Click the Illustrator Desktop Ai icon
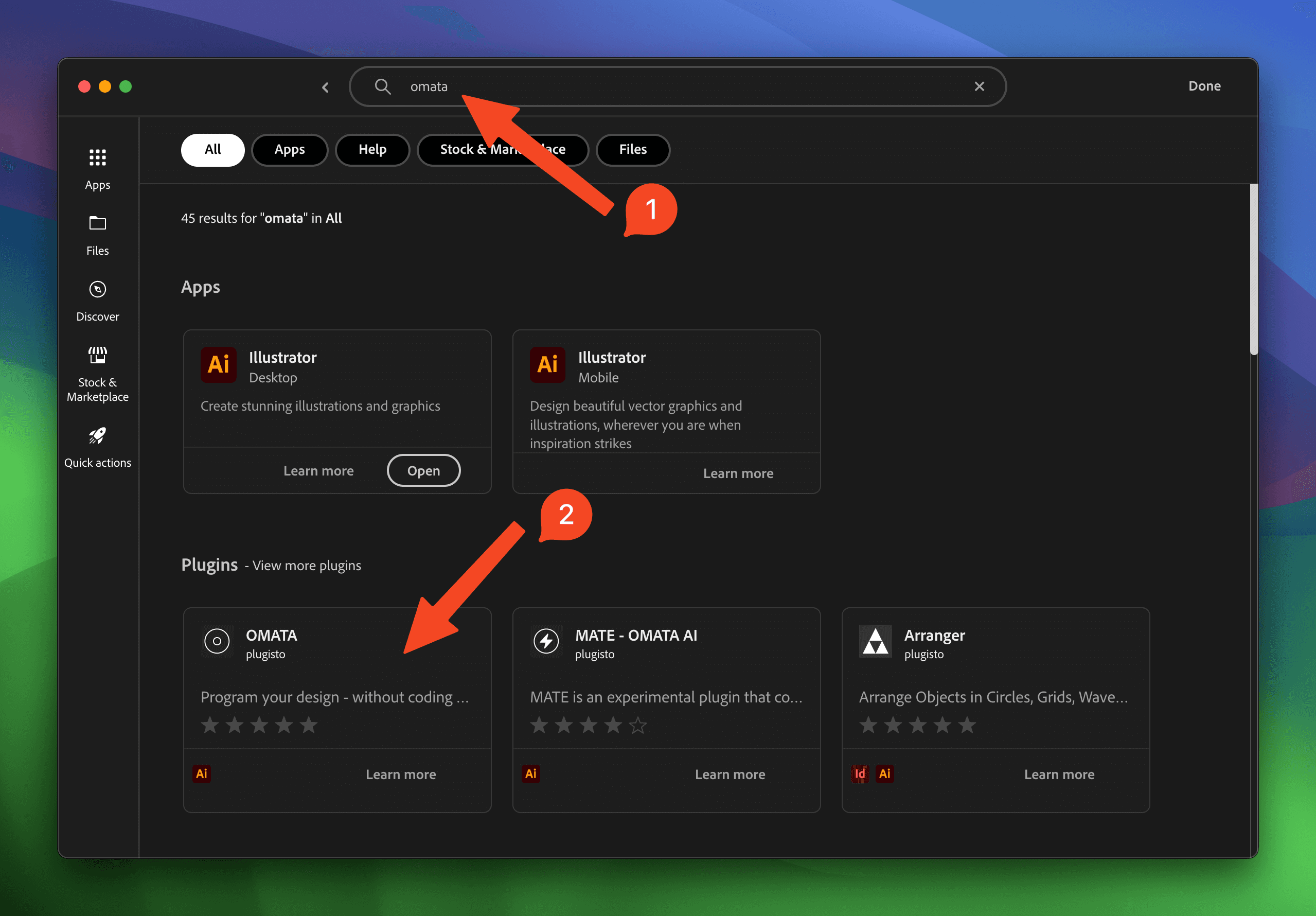 coord(218,364)
